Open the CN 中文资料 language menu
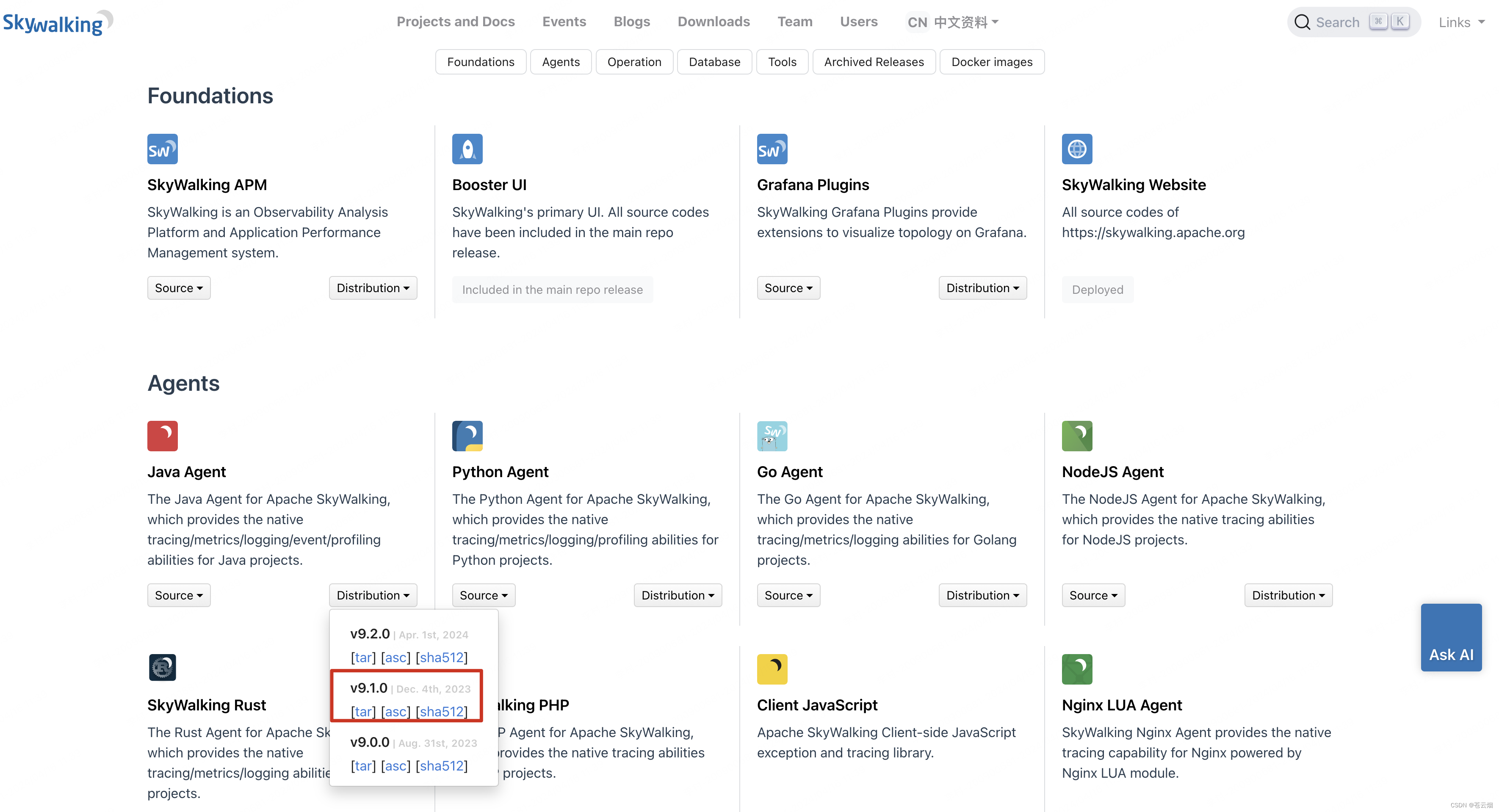The width and height of the screenshot is (1499, 812). [x=953, y=22]
